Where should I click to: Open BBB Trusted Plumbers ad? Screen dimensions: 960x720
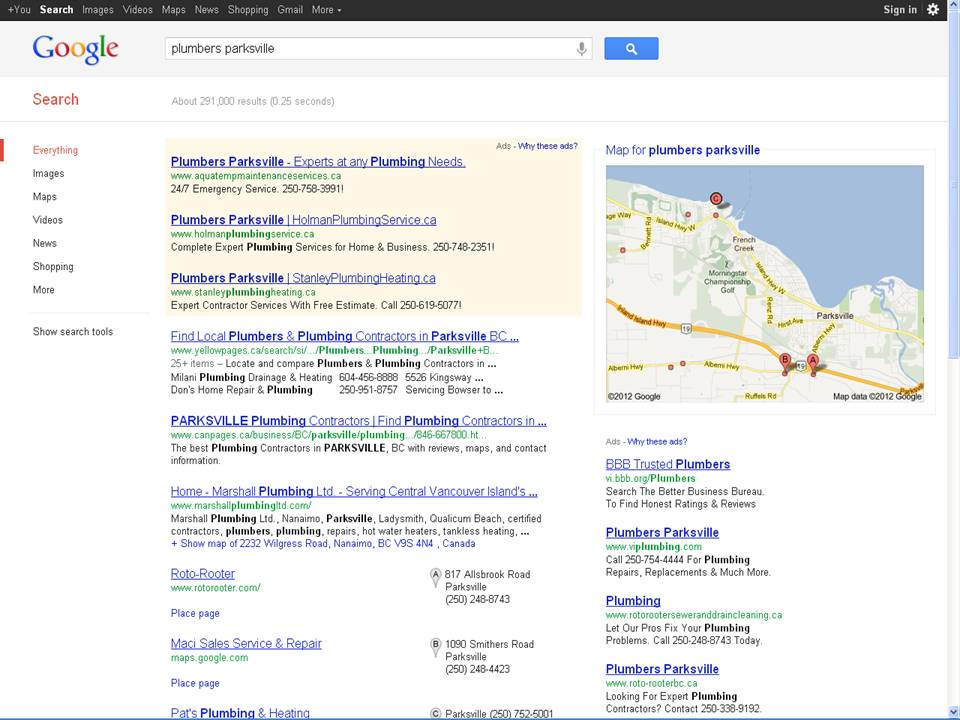[668, 464]
